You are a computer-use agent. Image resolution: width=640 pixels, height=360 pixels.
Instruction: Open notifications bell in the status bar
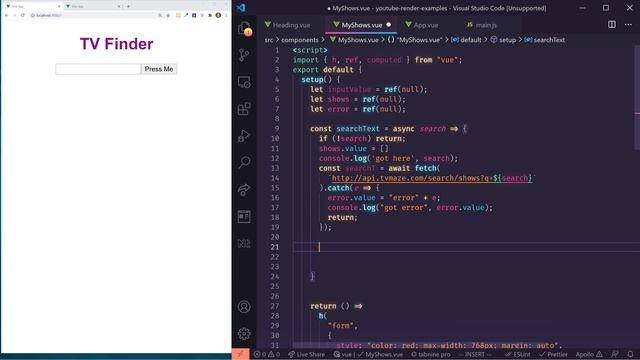[x=631, y=354]
